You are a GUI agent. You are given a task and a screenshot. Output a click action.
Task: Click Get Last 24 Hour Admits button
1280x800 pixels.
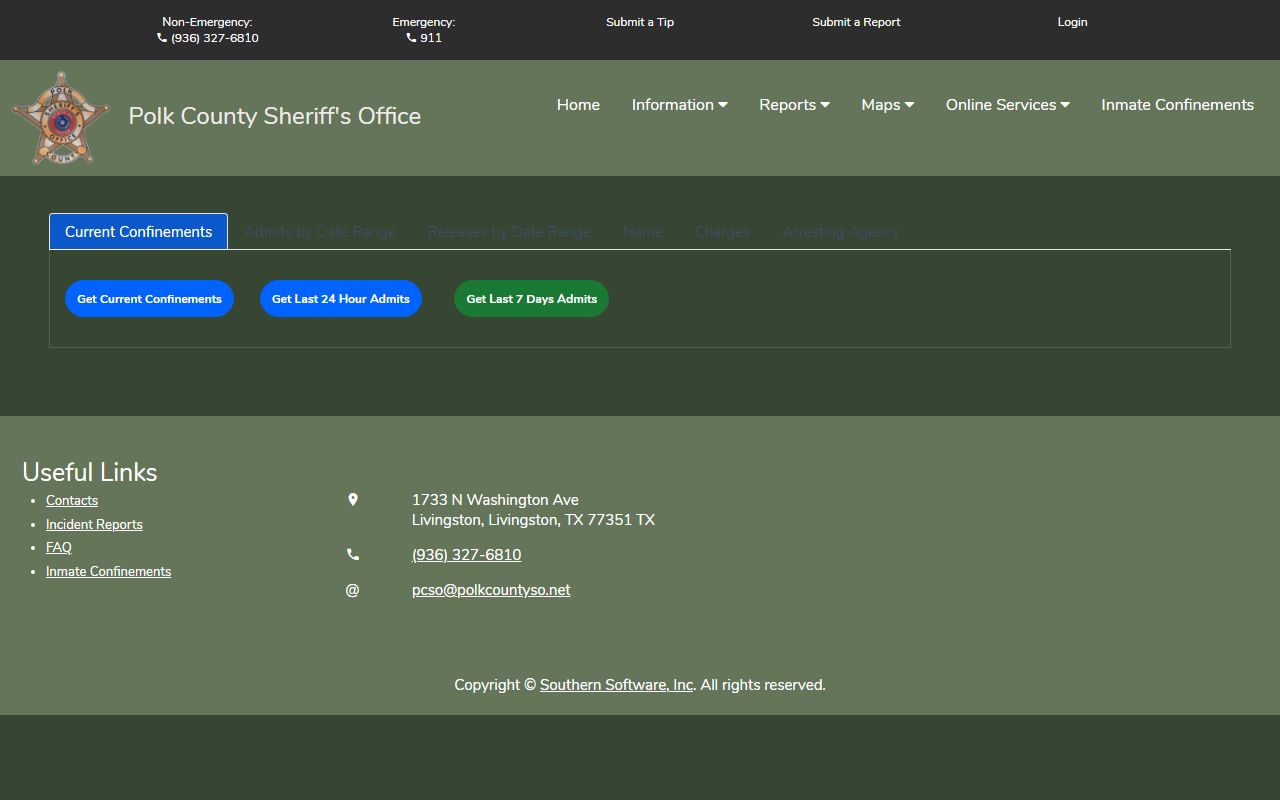pyautogui.click(x=341, y=299)
